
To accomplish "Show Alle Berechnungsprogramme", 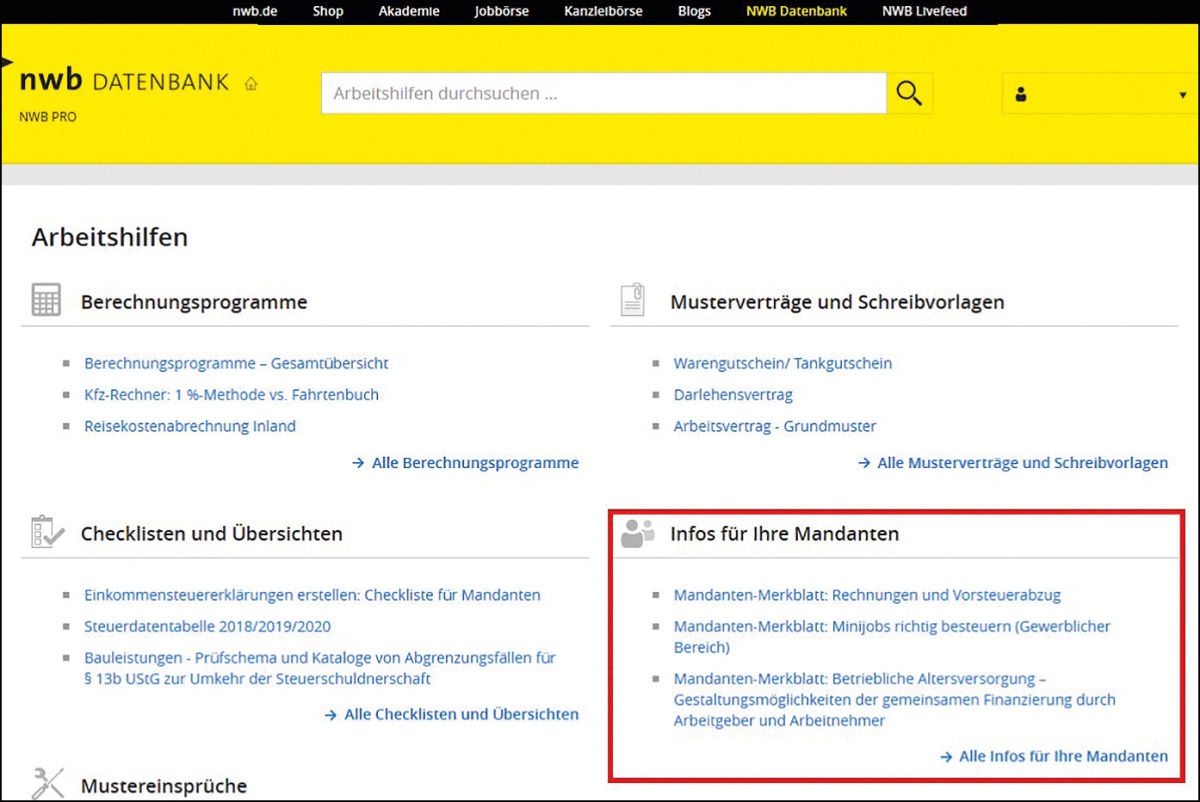I will click(x=474, y=463).
